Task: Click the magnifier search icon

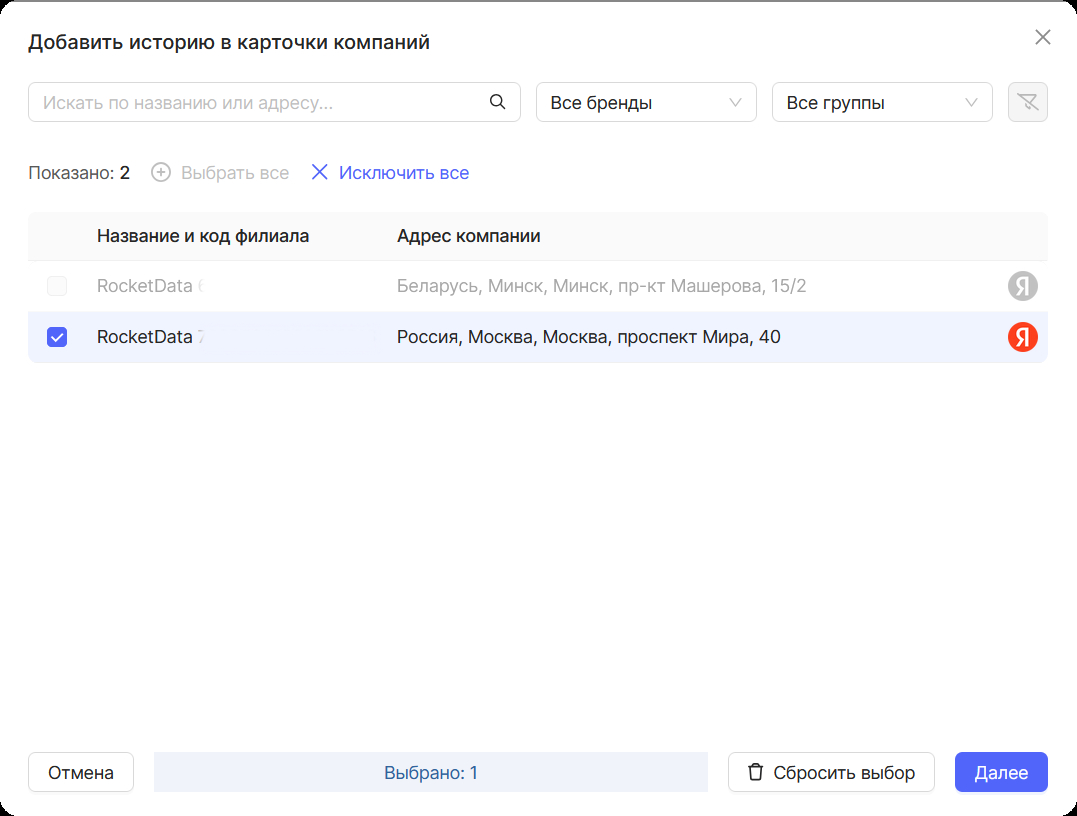Action: click(497, 102)
